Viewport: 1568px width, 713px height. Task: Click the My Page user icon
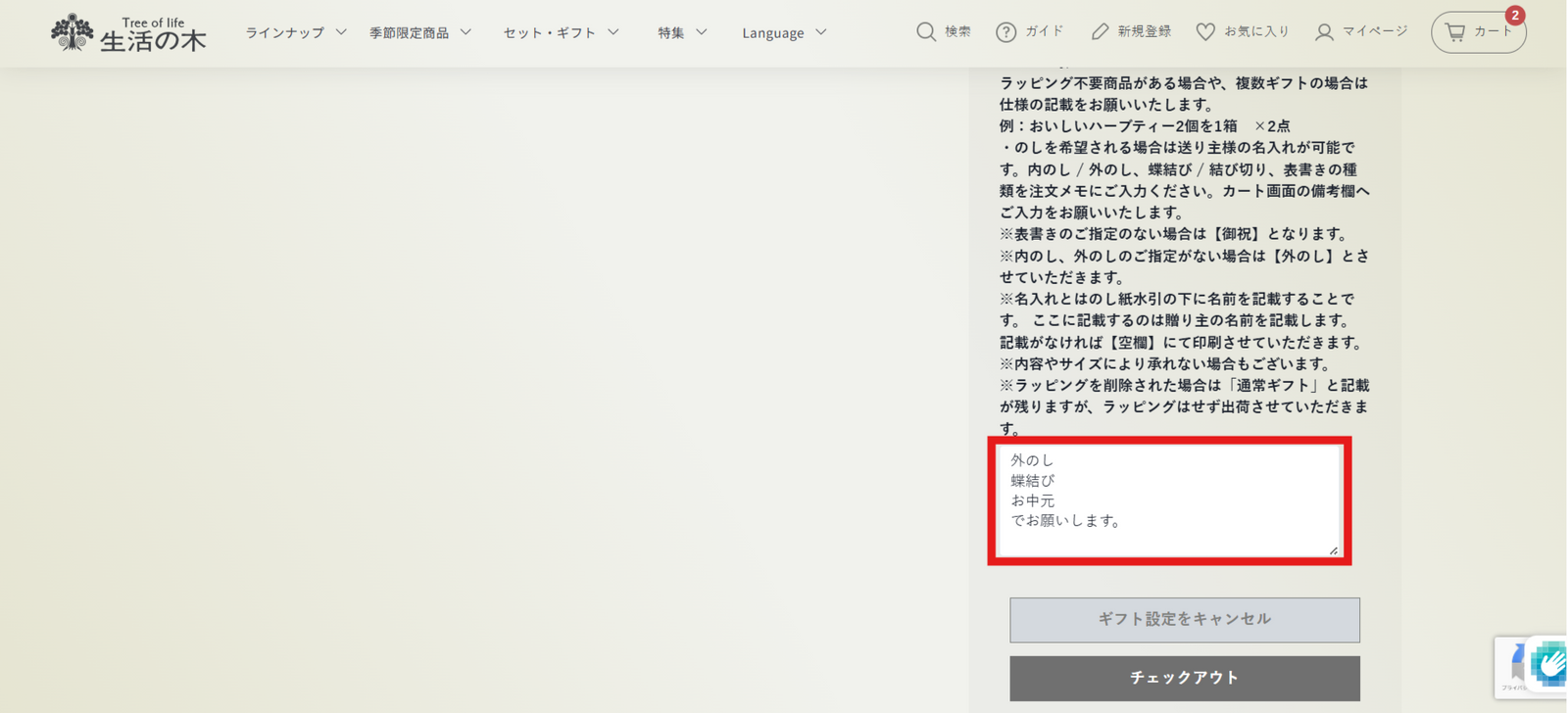pos(1324,32)
